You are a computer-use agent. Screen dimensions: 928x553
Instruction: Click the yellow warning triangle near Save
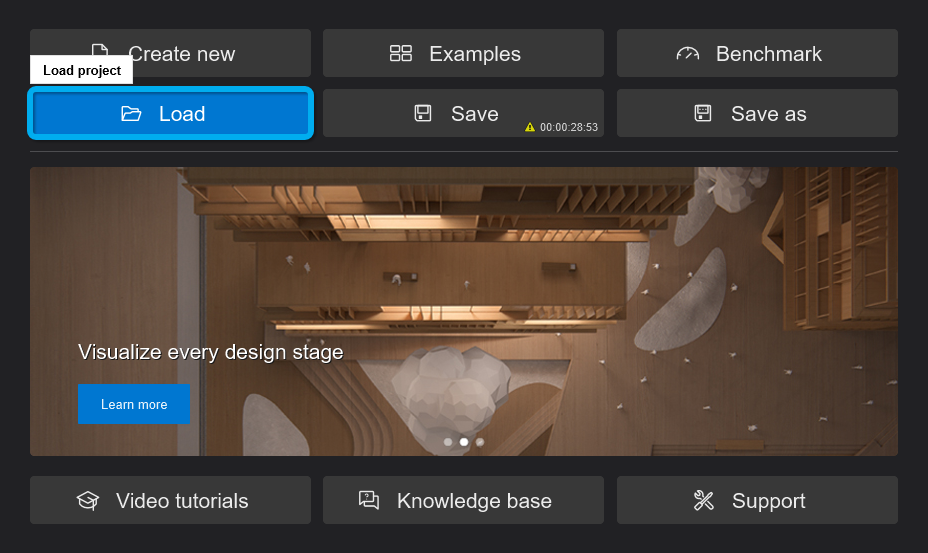[530, 128]
